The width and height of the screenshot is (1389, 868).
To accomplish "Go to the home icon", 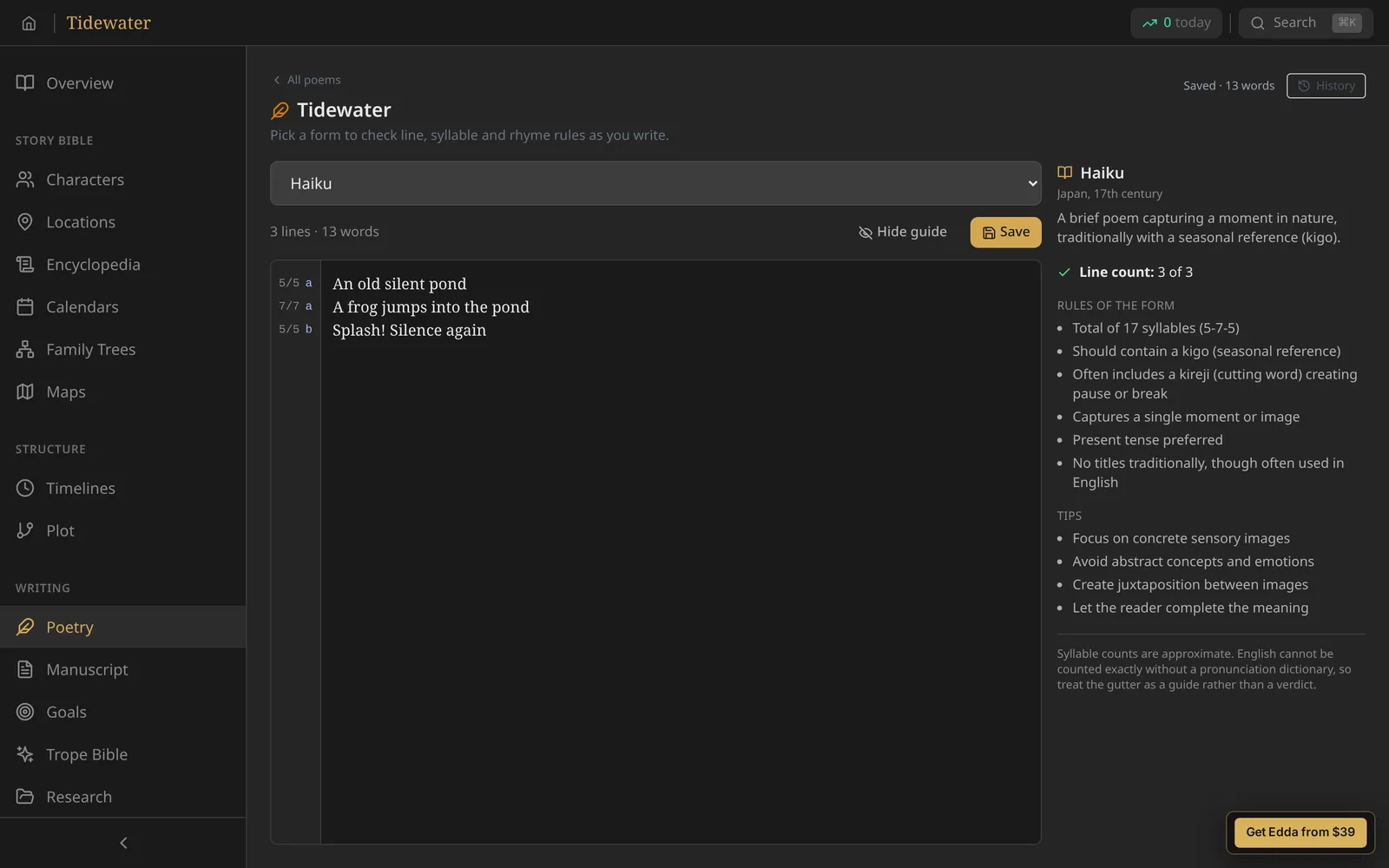I will (x=29, y=23).
